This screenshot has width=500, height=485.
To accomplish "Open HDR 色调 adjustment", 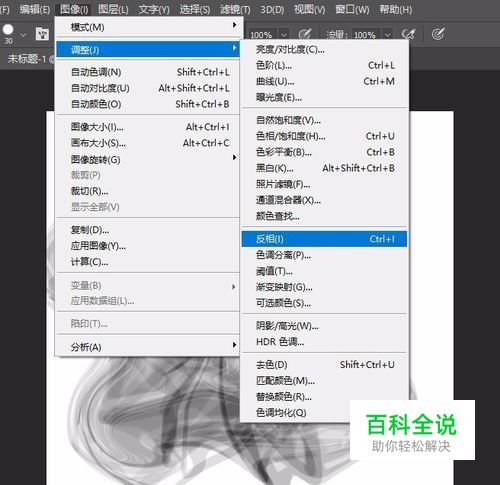I will [x=324, y=342].
